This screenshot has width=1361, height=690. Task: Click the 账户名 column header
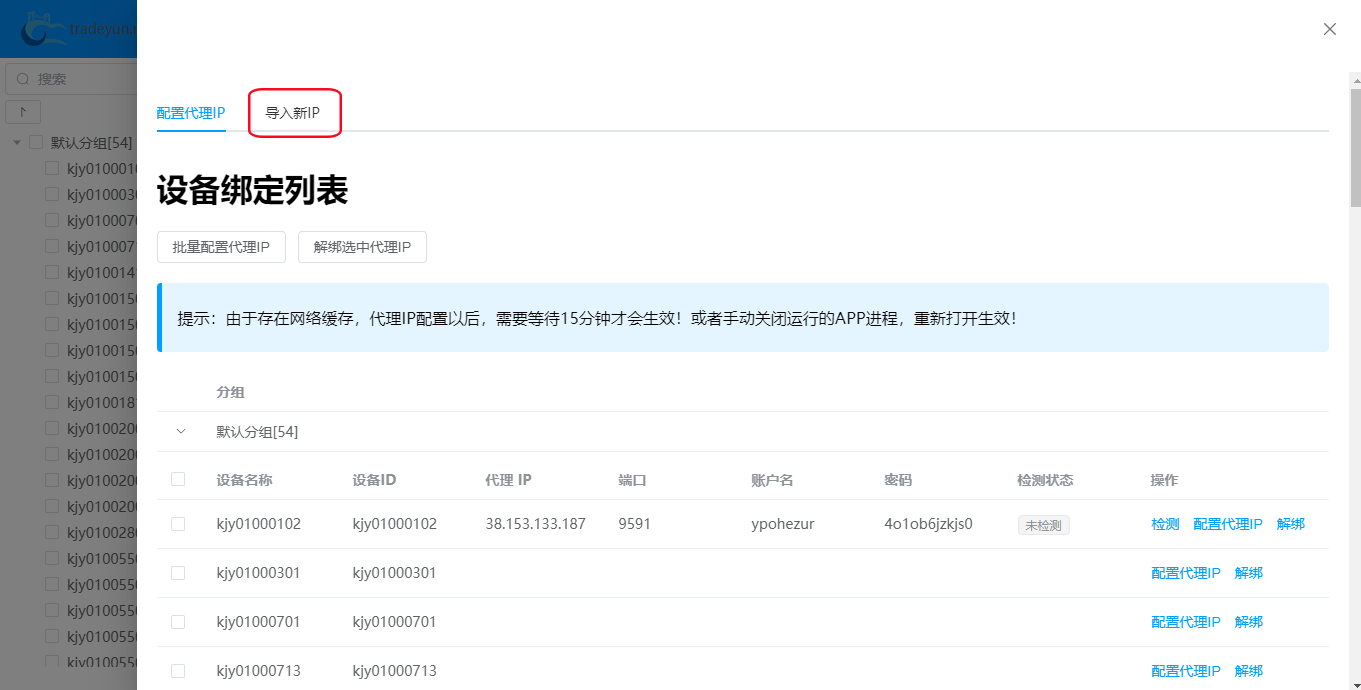click(772, 480)
